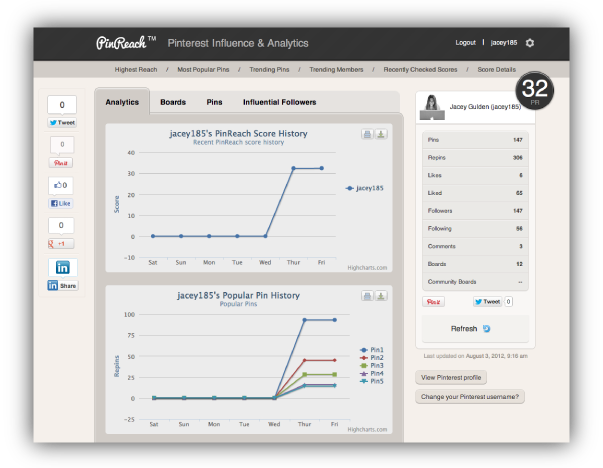Viewport: 603px width, 468px height.
Task: Click the sidebar tweet count bubble
Action: (62, 105)
